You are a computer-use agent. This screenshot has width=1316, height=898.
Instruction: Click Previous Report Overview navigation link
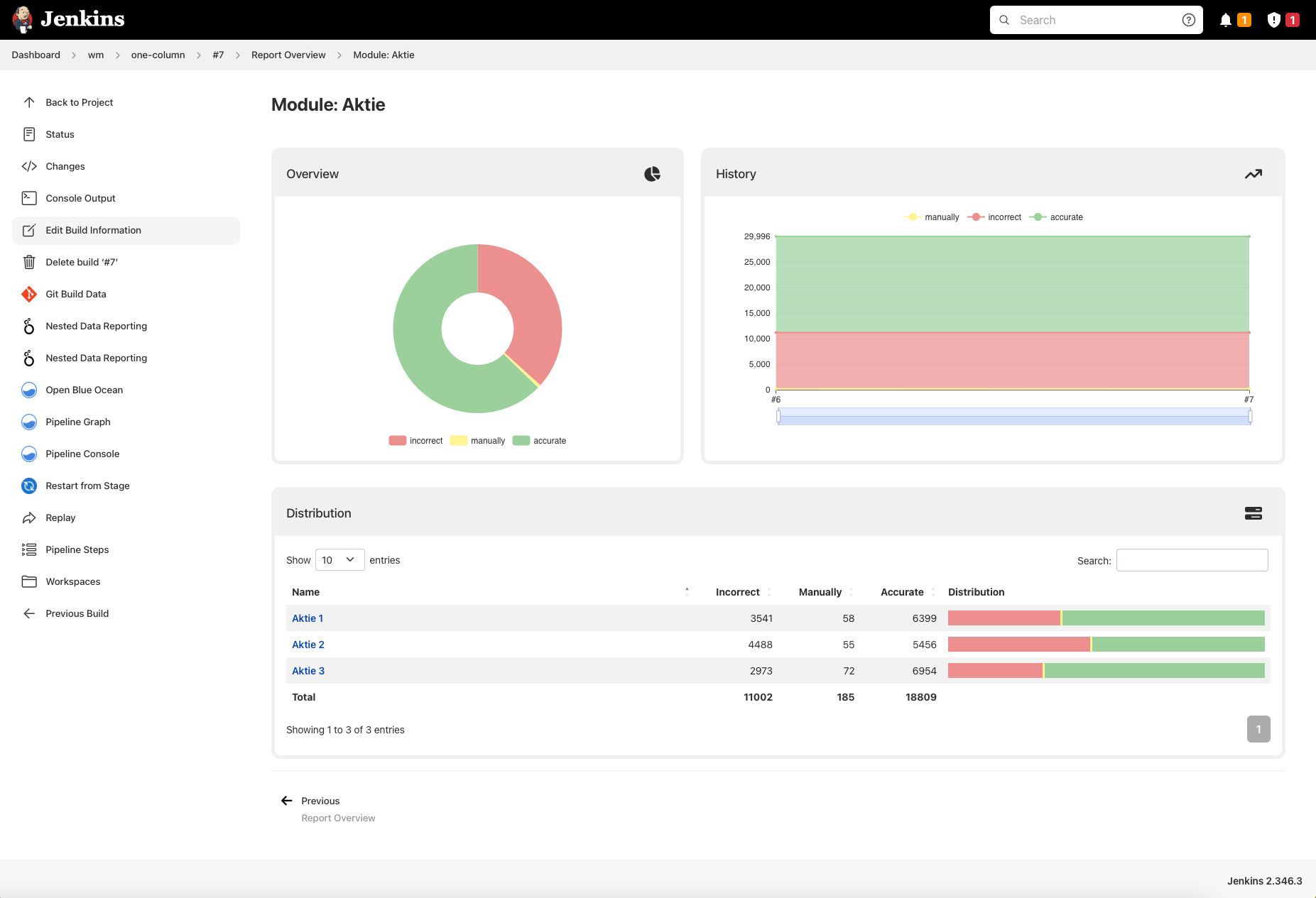(329, 809)
